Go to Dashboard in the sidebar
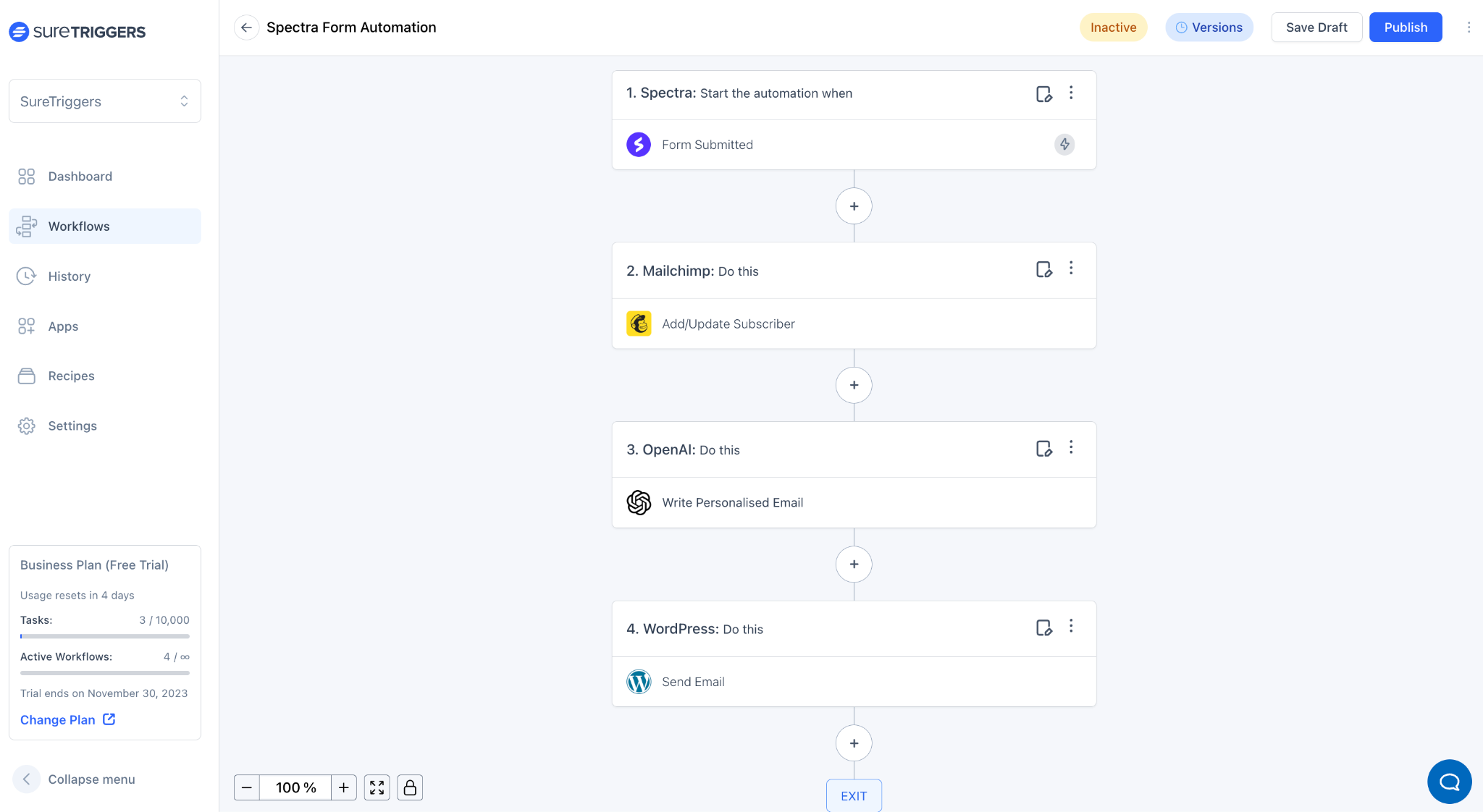The width and height of the screenshot is (1483, 812). pyautogui.click(x=80, y=177)
